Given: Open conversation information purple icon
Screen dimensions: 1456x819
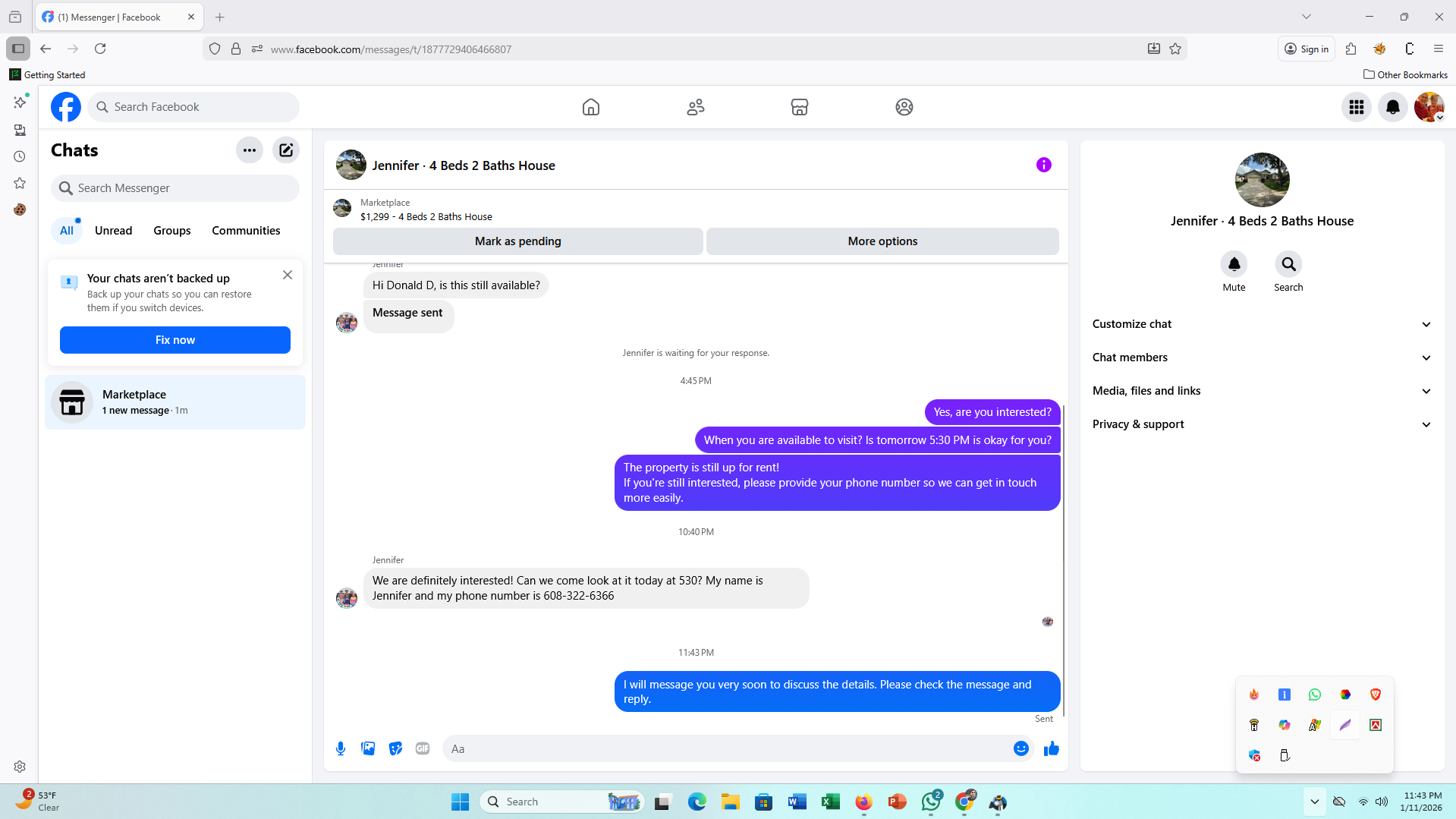Looking at the screenshot, I should pyautogui.click(x=1043, y=165).
